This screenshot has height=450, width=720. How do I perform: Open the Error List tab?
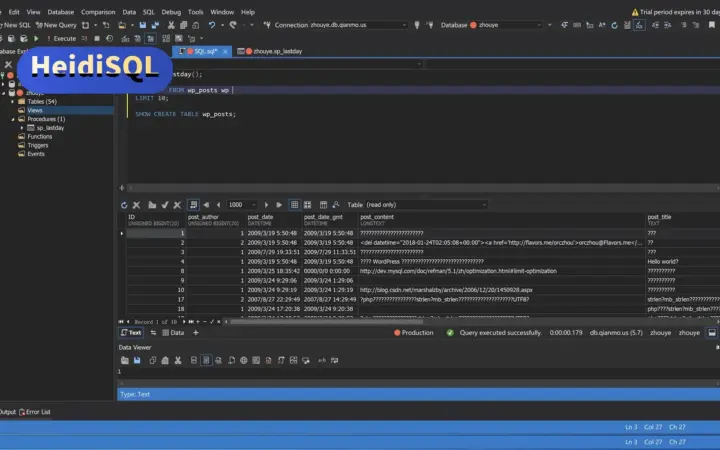(35, 412)
